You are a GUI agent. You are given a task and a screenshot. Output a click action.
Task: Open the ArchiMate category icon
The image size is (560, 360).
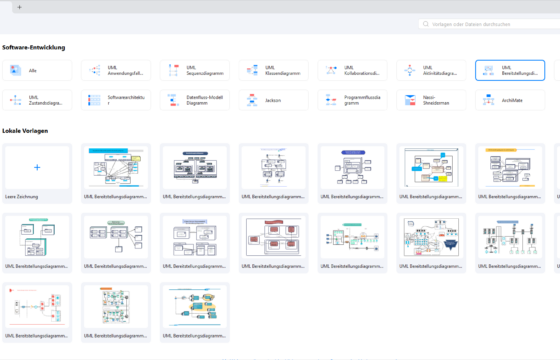point(489,100)
